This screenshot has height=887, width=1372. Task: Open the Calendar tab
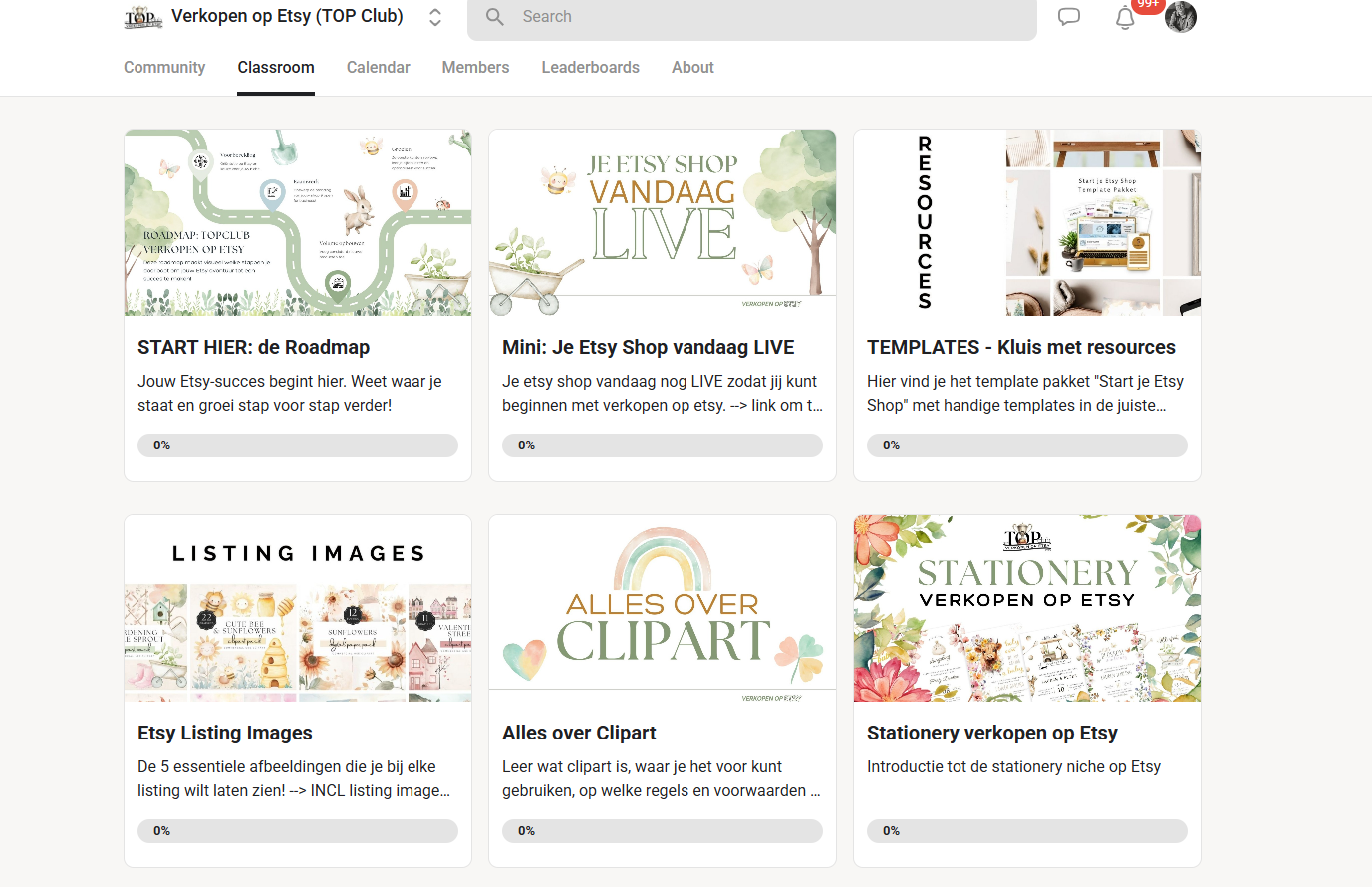pyautogui.click(x=379, y=67)
